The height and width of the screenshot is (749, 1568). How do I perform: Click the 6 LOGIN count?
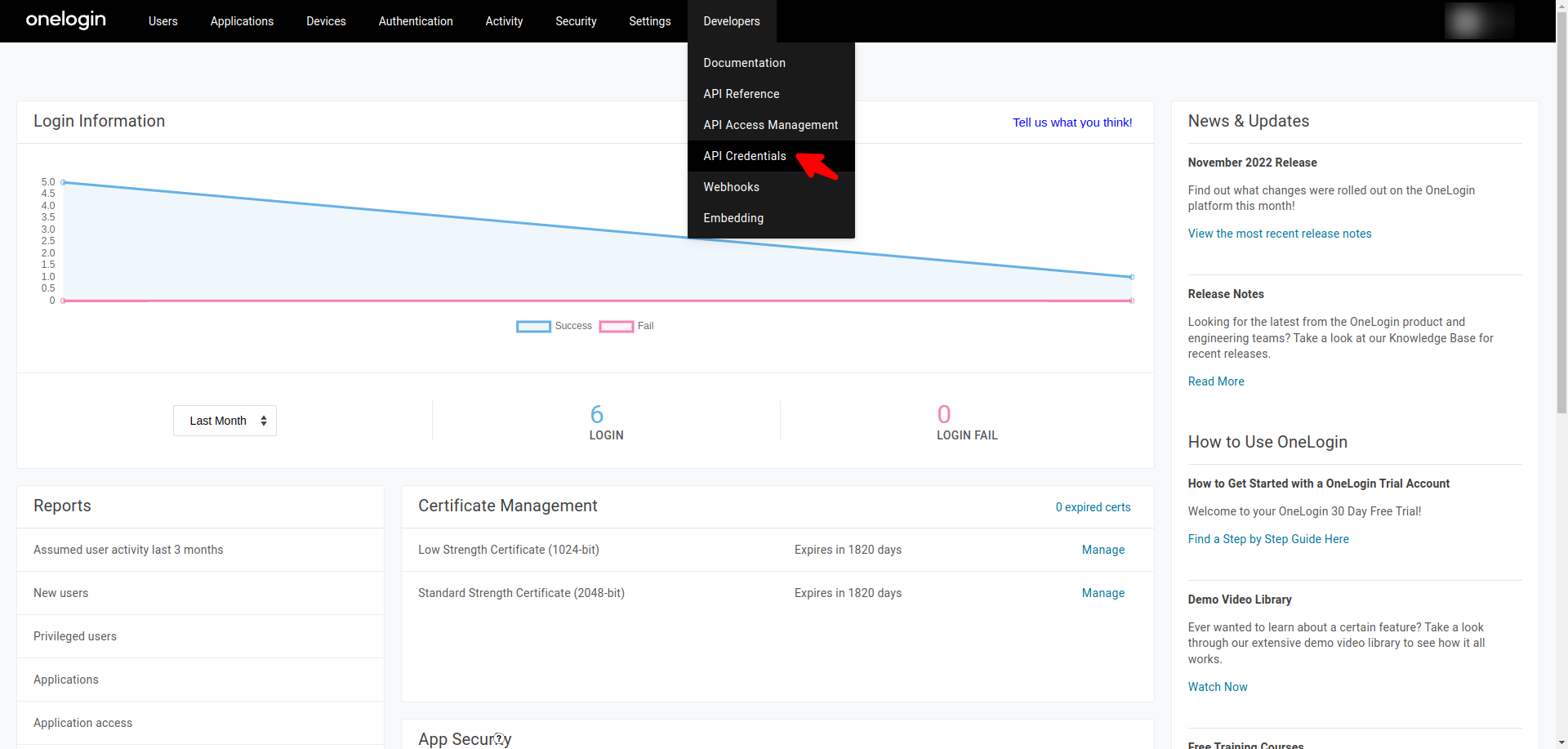pyautogui.click(x=606, y=422)
